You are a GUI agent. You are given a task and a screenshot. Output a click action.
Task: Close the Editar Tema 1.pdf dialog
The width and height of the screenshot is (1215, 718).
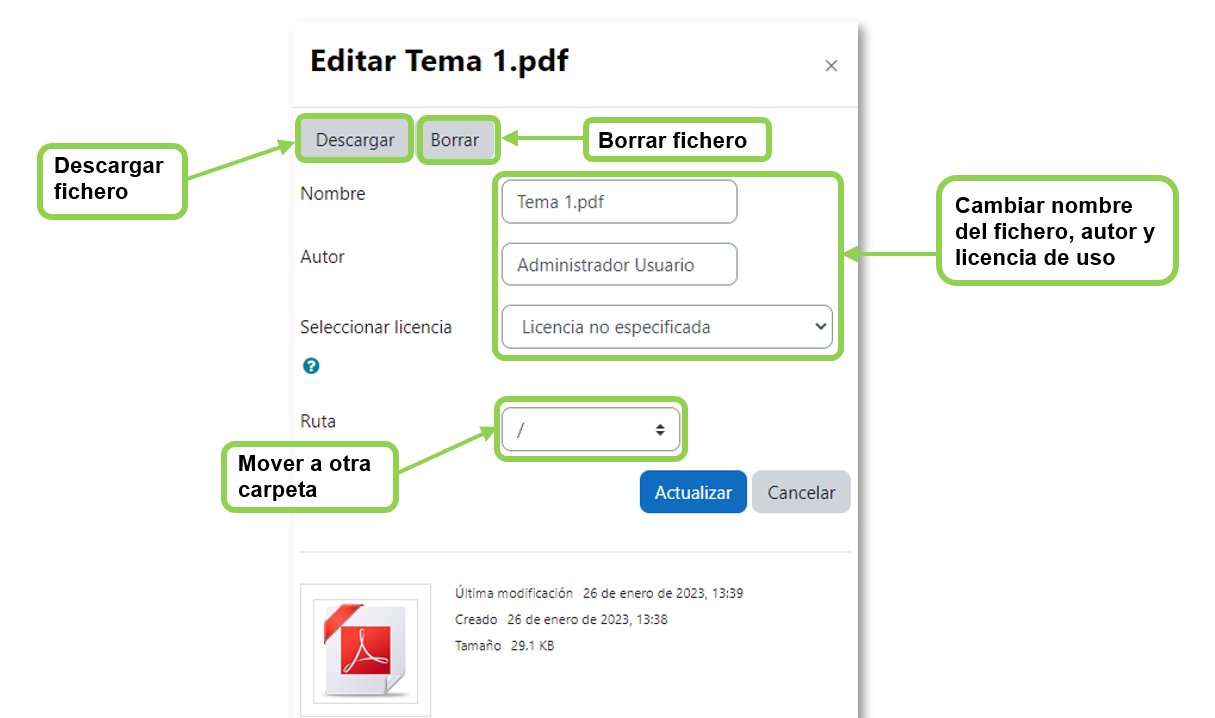831,65
